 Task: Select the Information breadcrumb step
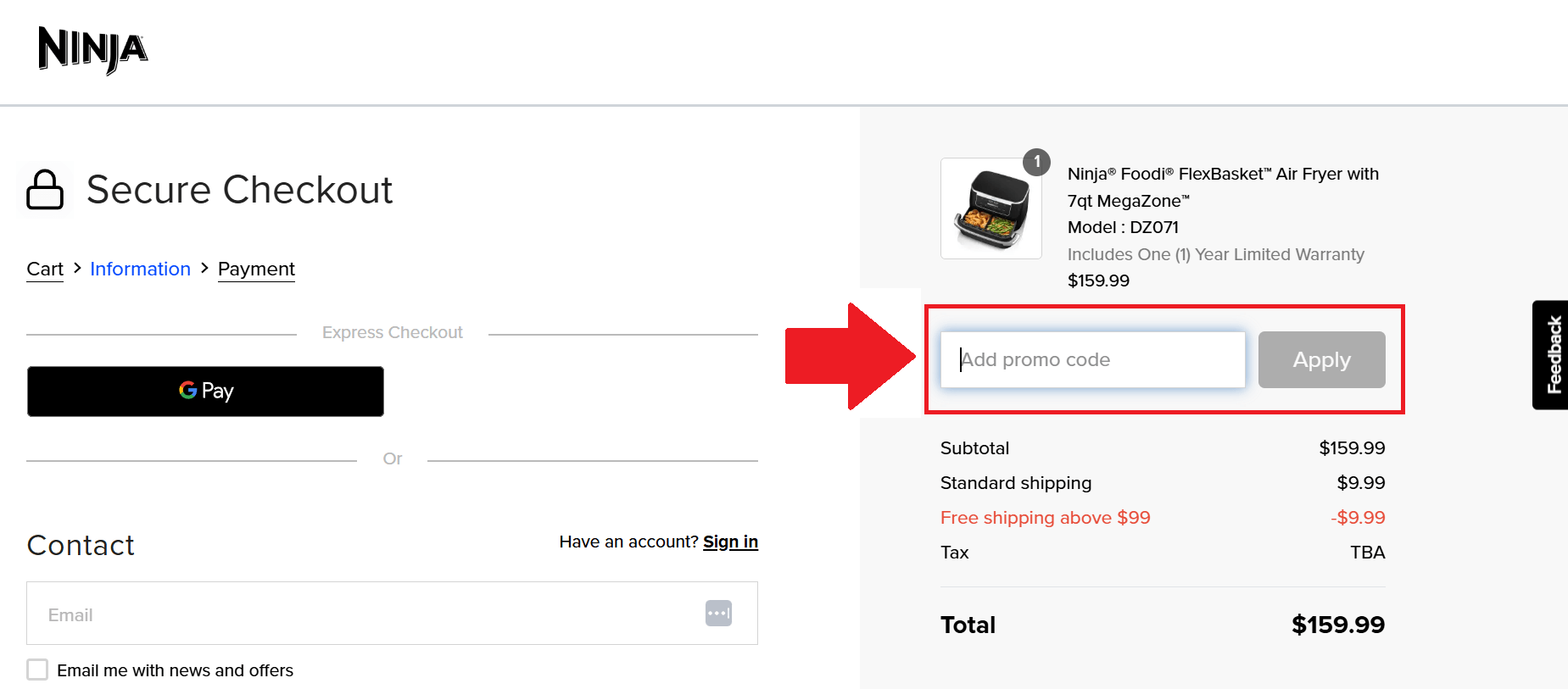(x=140, y=269)
